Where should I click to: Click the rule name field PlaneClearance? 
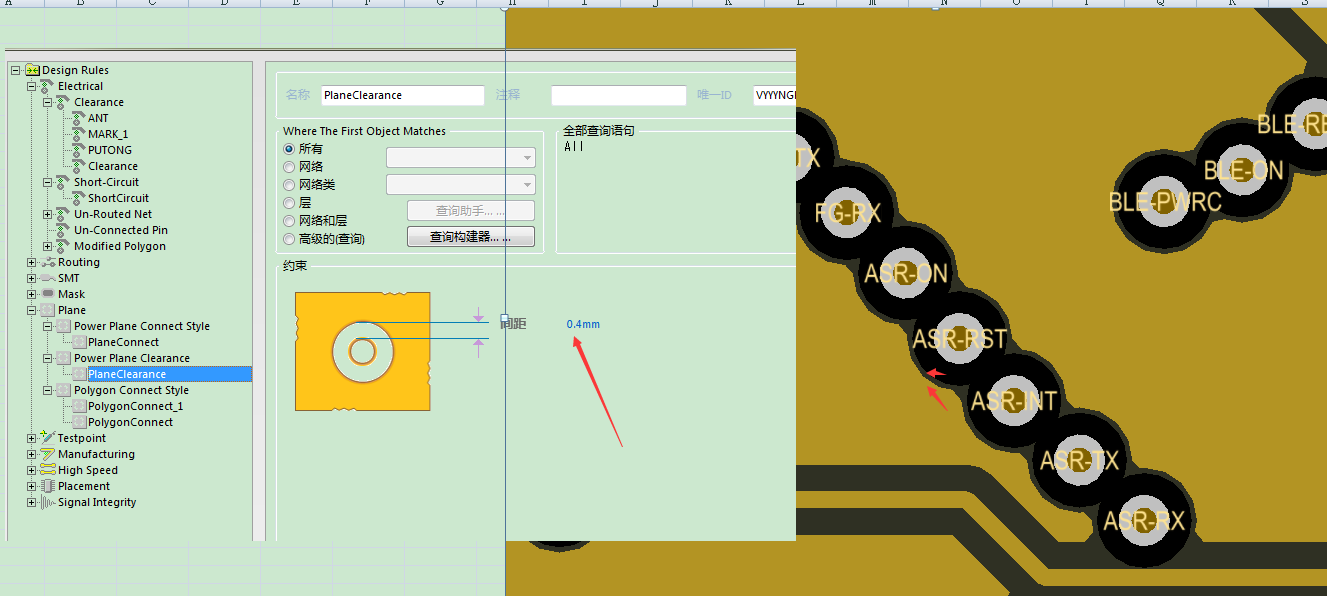tap(402, 95)
